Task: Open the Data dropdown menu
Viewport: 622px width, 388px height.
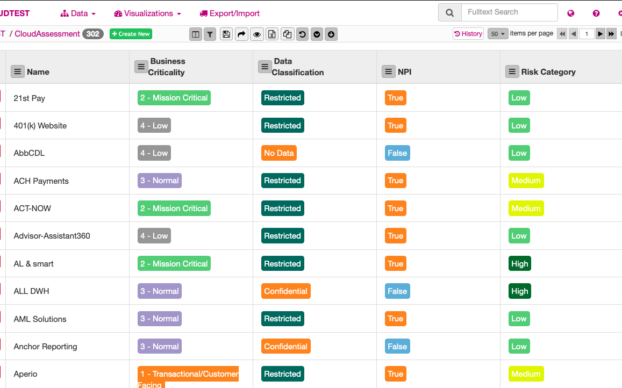Action: pyautogui.click(x=78, y=13)
